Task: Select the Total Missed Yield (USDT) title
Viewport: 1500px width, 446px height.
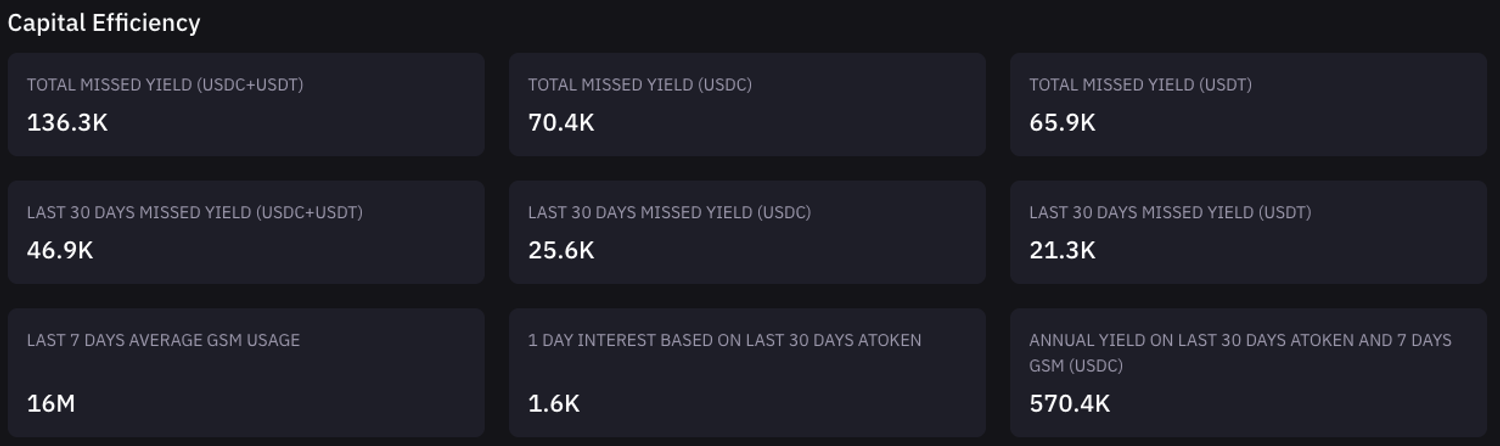Action: pyautogui.click(x=1140, y=85)
